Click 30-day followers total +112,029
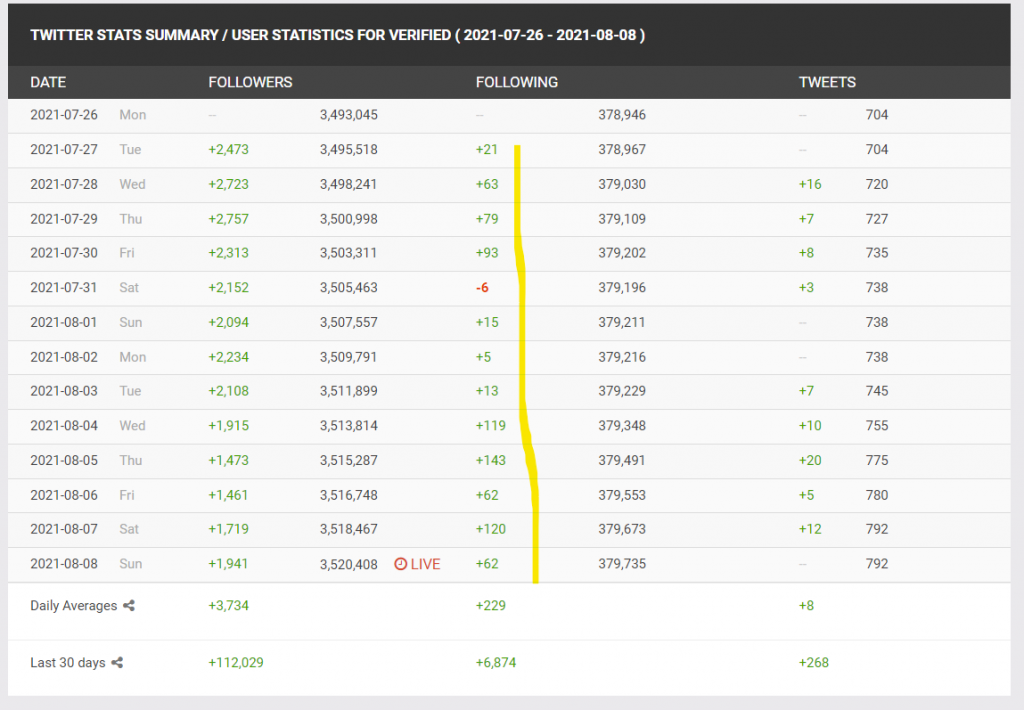The image size is (1024, 710). click(236, 662)
